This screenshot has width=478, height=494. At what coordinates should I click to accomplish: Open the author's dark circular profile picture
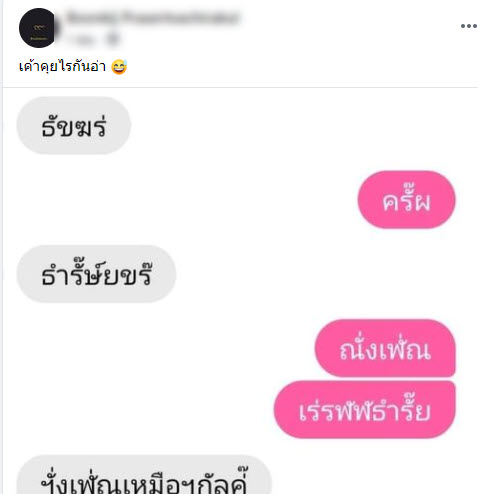pos(38,28)
